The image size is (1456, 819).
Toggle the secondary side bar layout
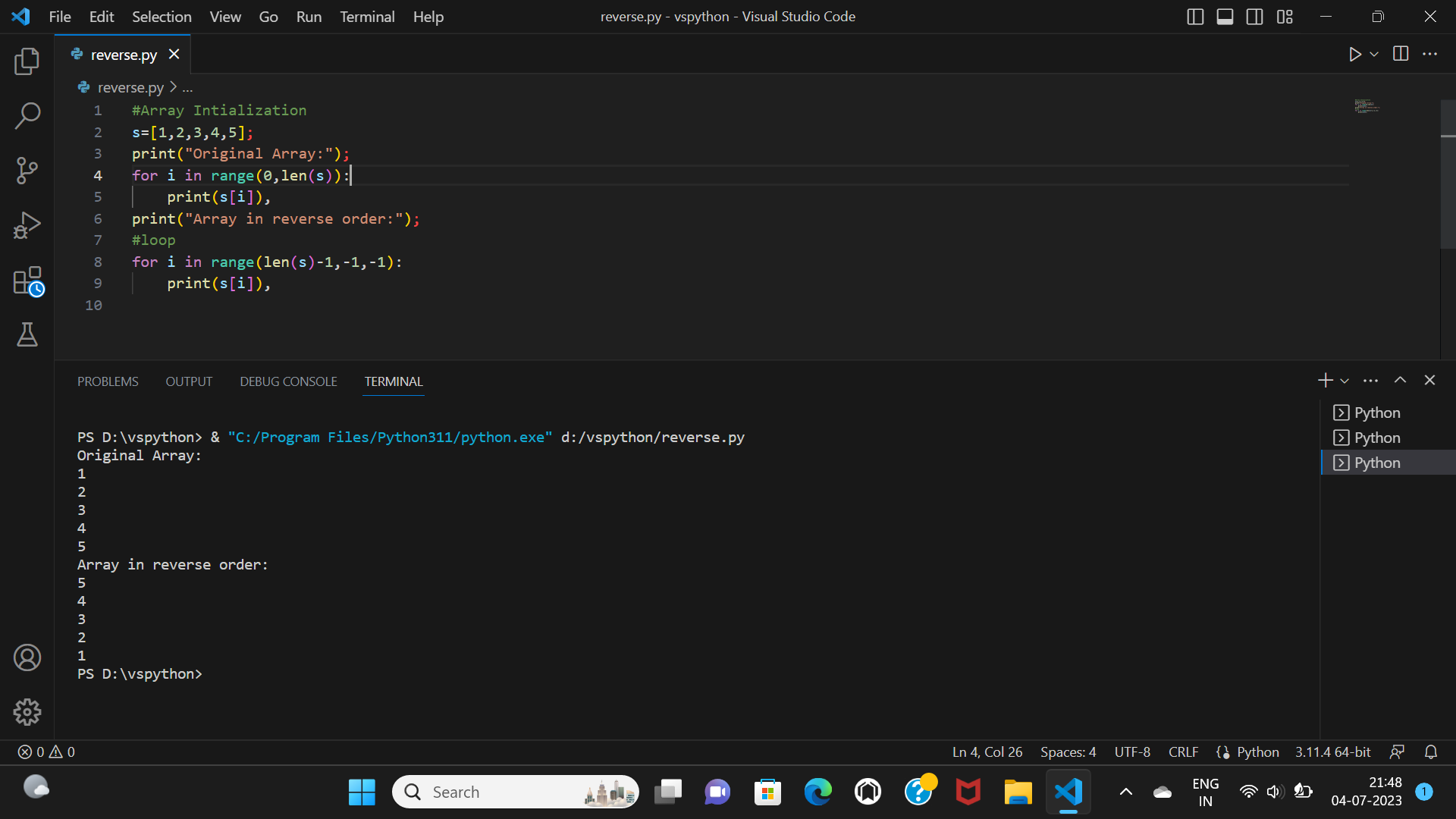(1254, 17)
